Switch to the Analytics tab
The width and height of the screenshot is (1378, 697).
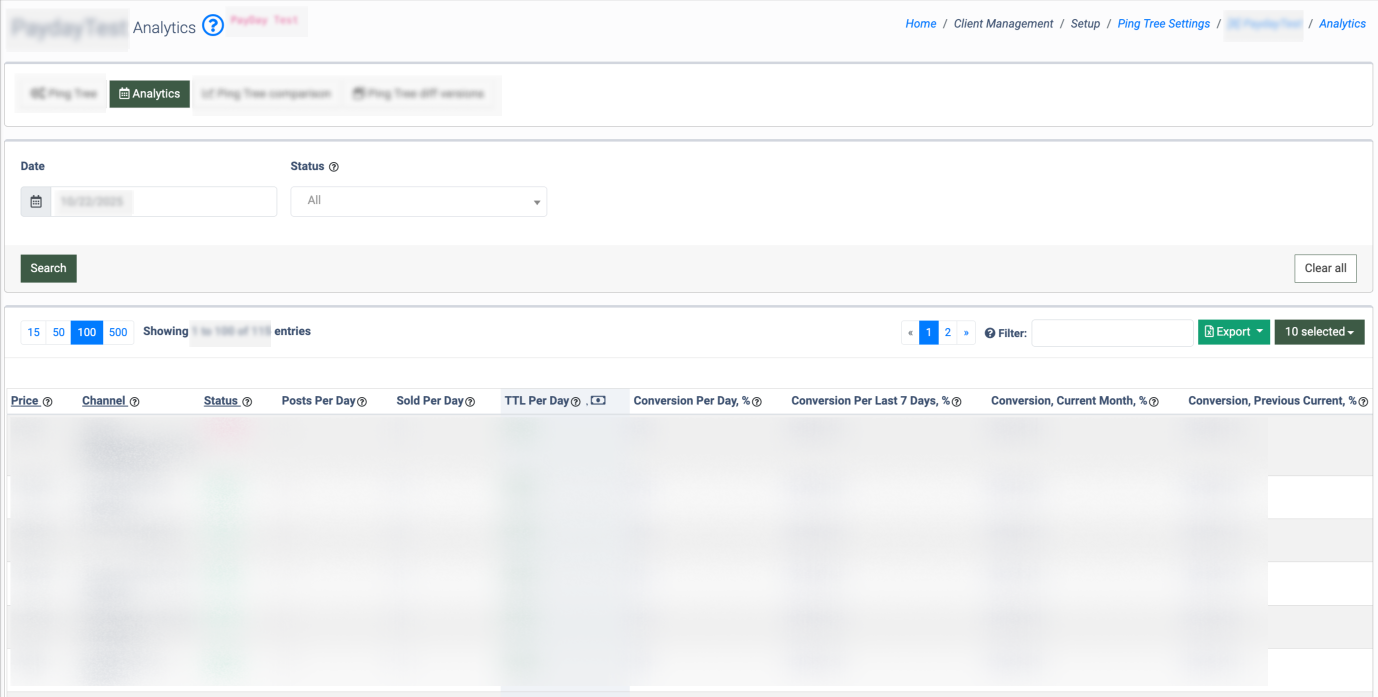click(x=149, y=94)
